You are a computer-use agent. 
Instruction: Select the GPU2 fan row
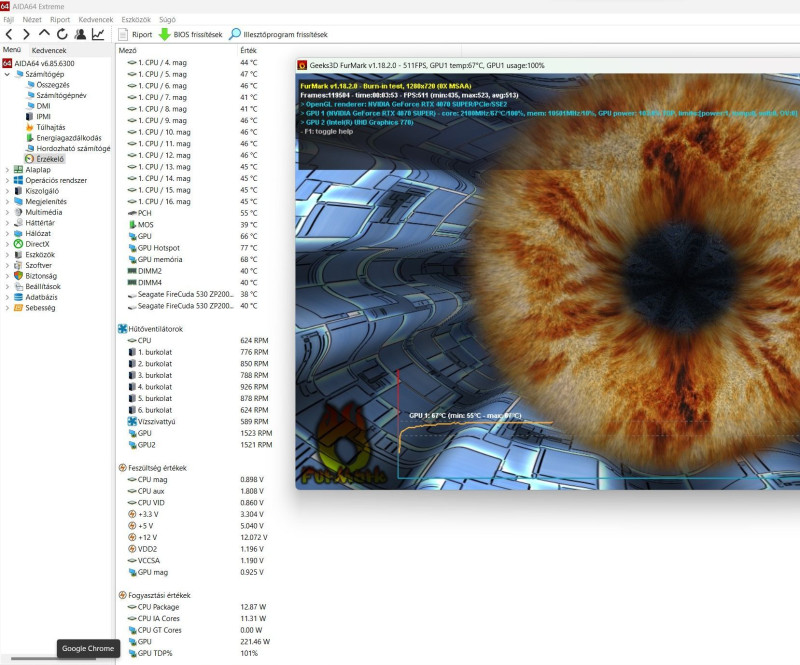point(199,445)
